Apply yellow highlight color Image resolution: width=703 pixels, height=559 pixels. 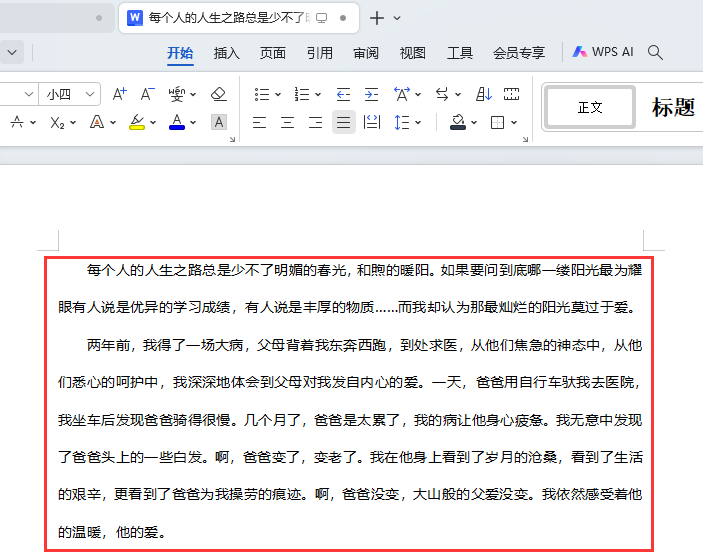(x=137, y=122)
